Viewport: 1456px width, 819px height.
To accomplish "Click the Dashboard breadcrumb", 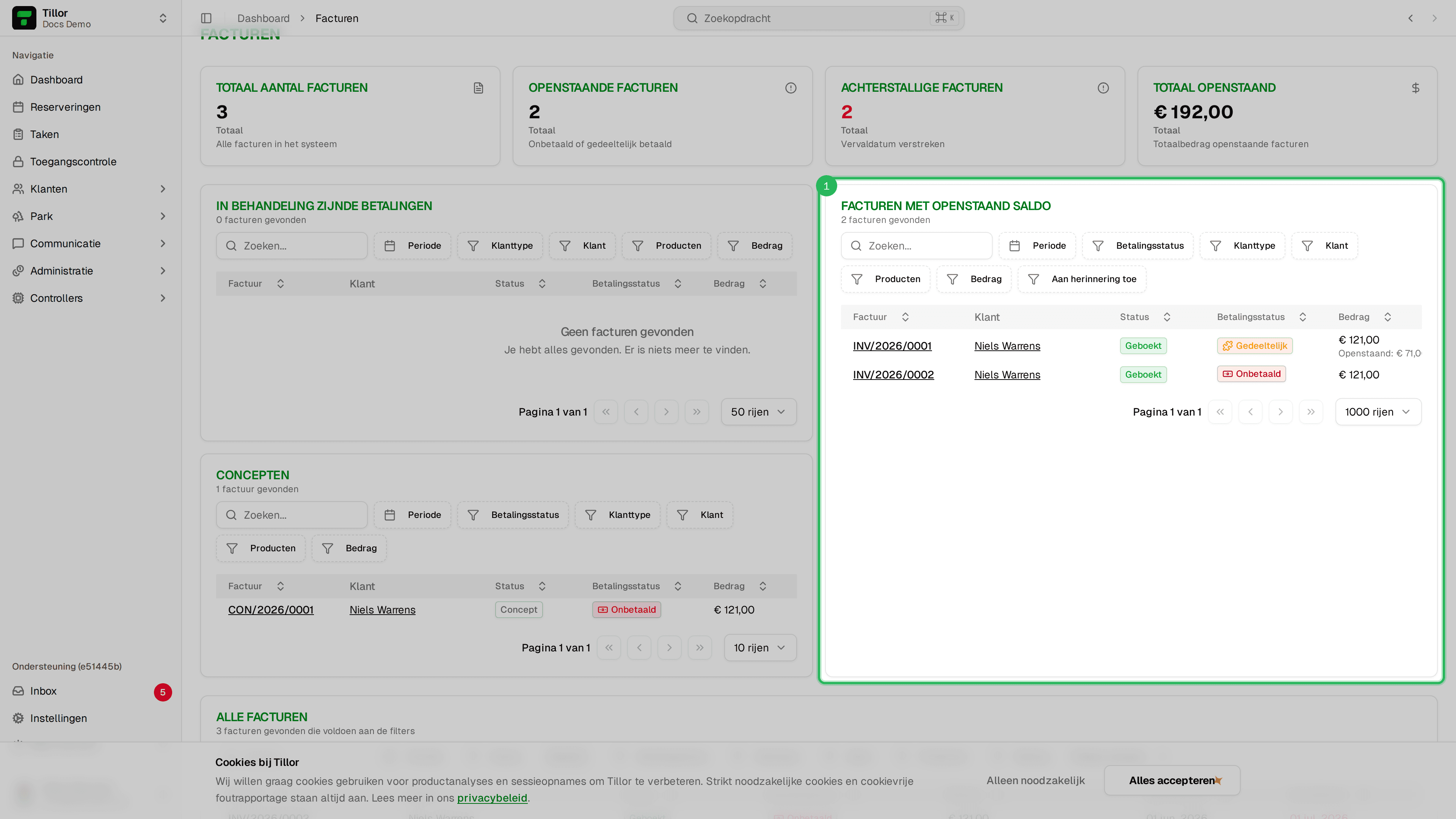I will tap(264, 18).
